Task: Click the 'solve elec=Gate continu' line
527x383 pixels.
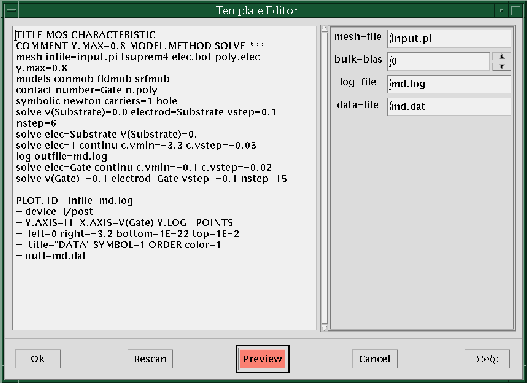Action: click(144, 167)
